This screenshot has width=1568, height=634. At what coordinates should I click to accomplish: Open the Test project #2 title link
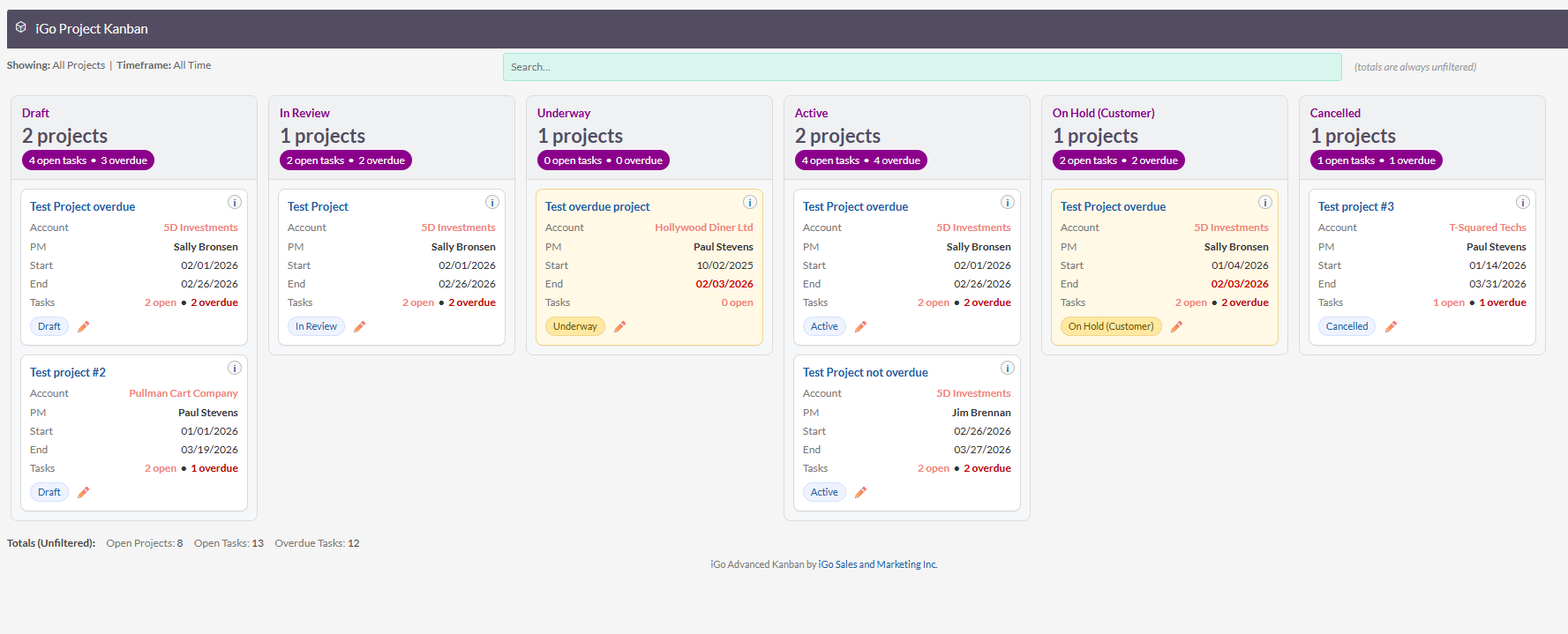coord(68,372)
